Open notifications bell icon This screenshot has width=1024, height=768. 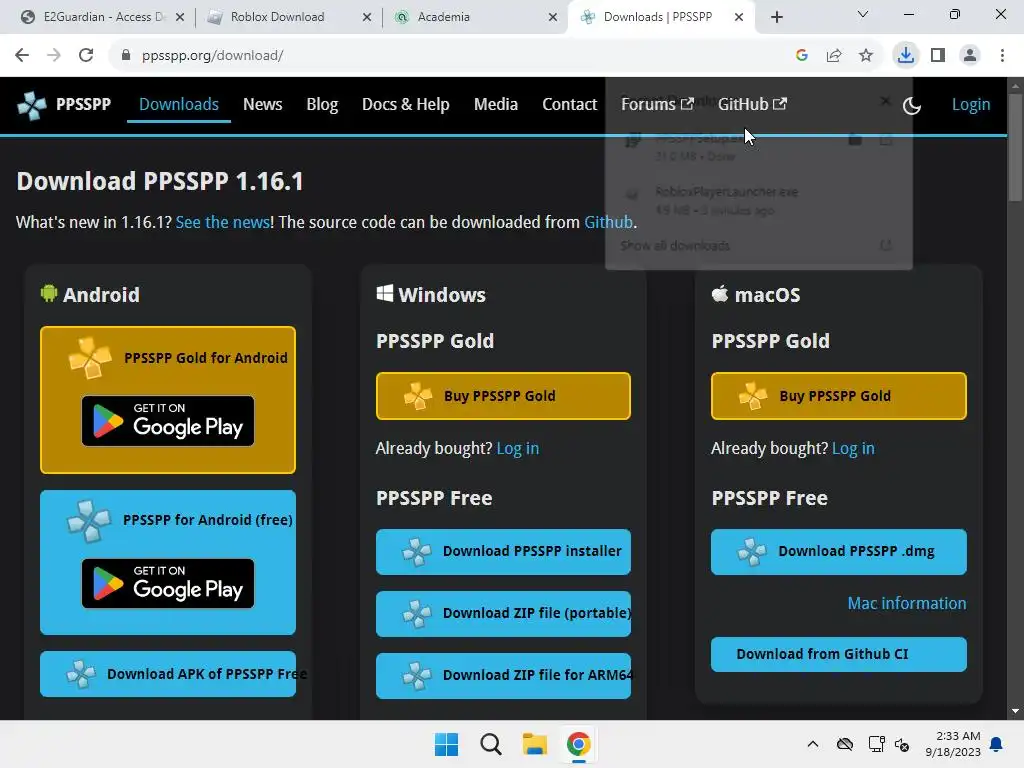[997, 744]
